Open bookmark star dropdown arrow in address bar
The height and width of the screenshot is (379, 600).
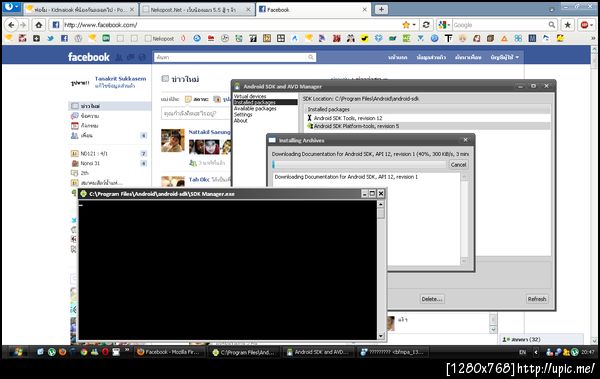414,25
